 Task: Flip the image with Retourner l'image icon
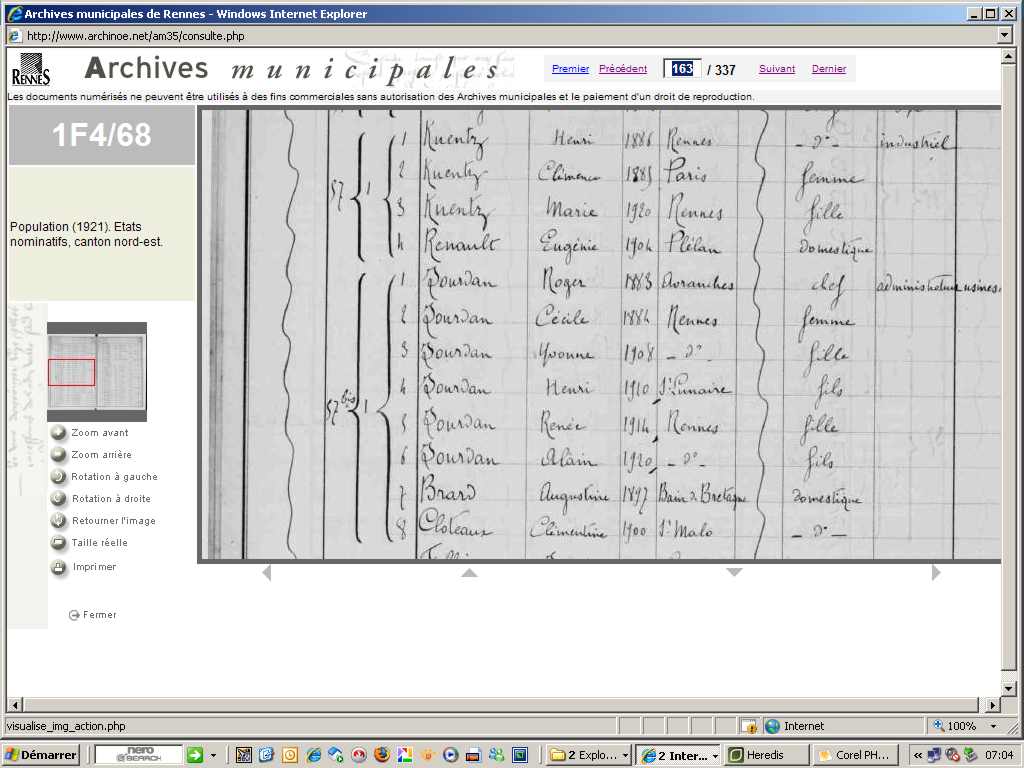click(x=59, y=521)
